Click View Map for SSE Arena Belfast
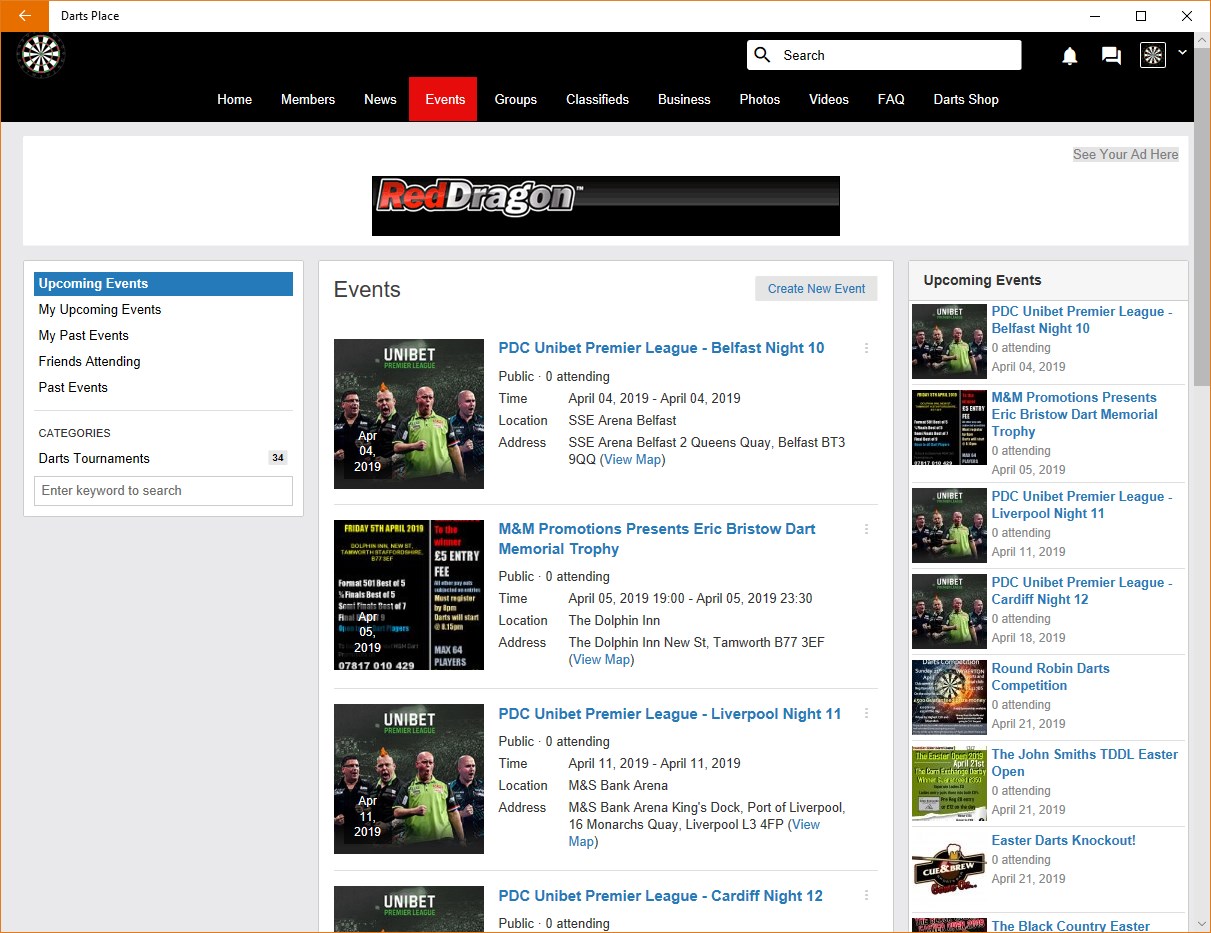The image size is (1211, 933). (633, 460)
